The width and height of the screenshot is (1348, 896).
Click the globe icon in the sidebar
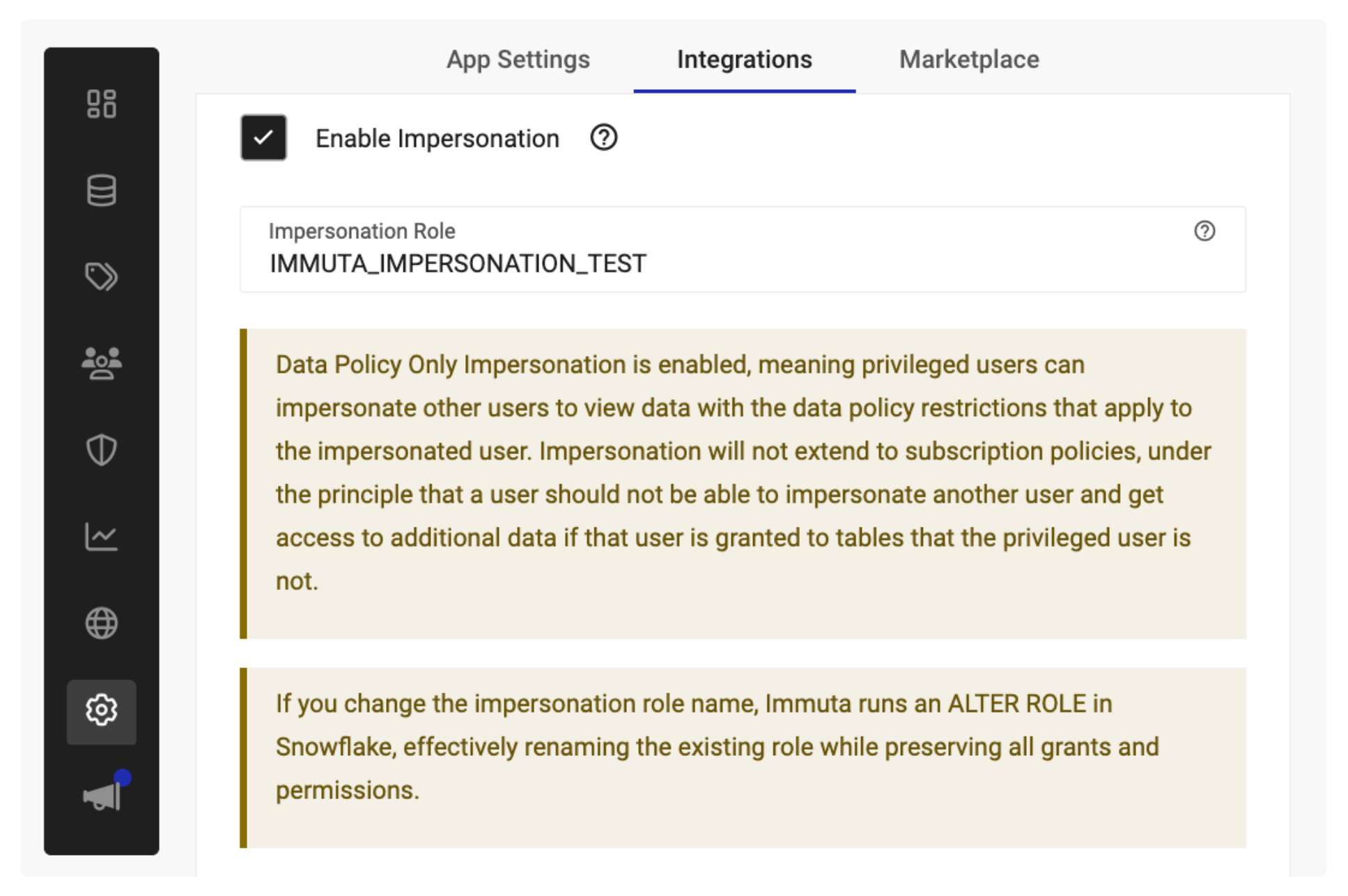tap(101, 623)
